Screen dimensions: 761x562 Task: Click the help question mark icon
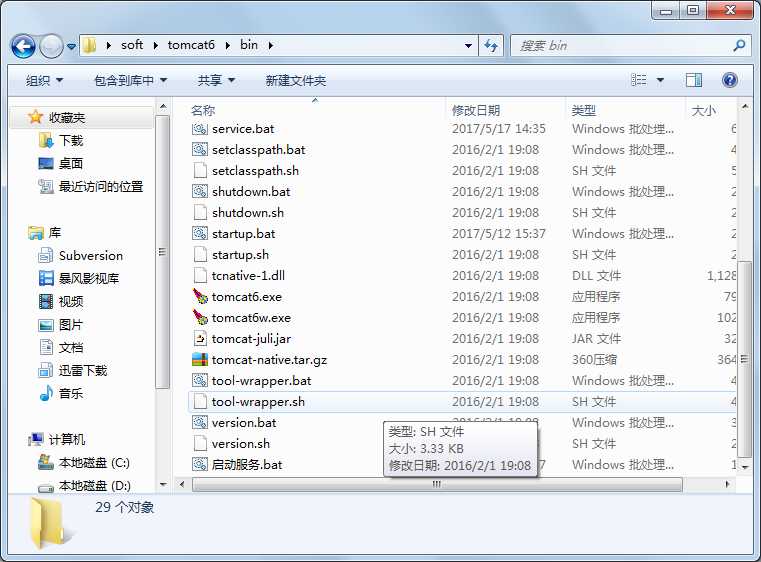click(x=729, y=80)
